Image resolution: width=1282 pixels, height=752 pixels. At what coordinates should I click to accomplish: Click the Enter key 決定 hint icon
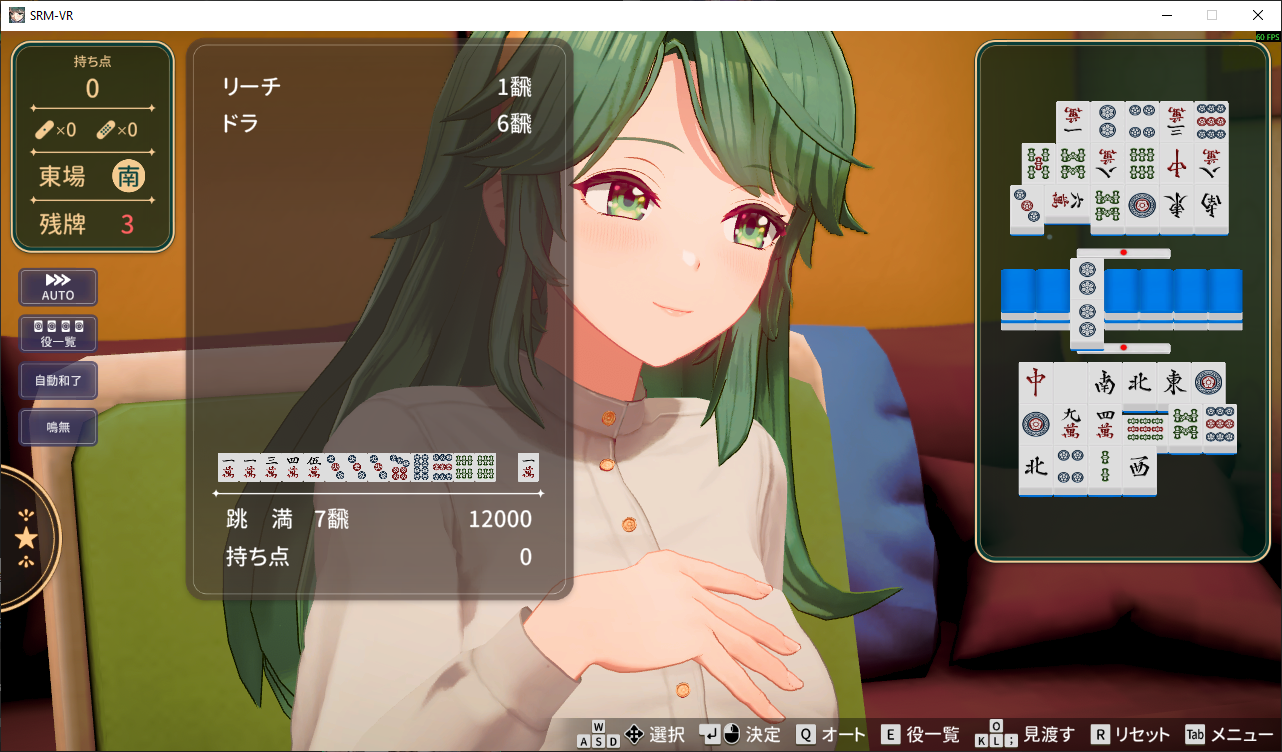pos(709,735)
